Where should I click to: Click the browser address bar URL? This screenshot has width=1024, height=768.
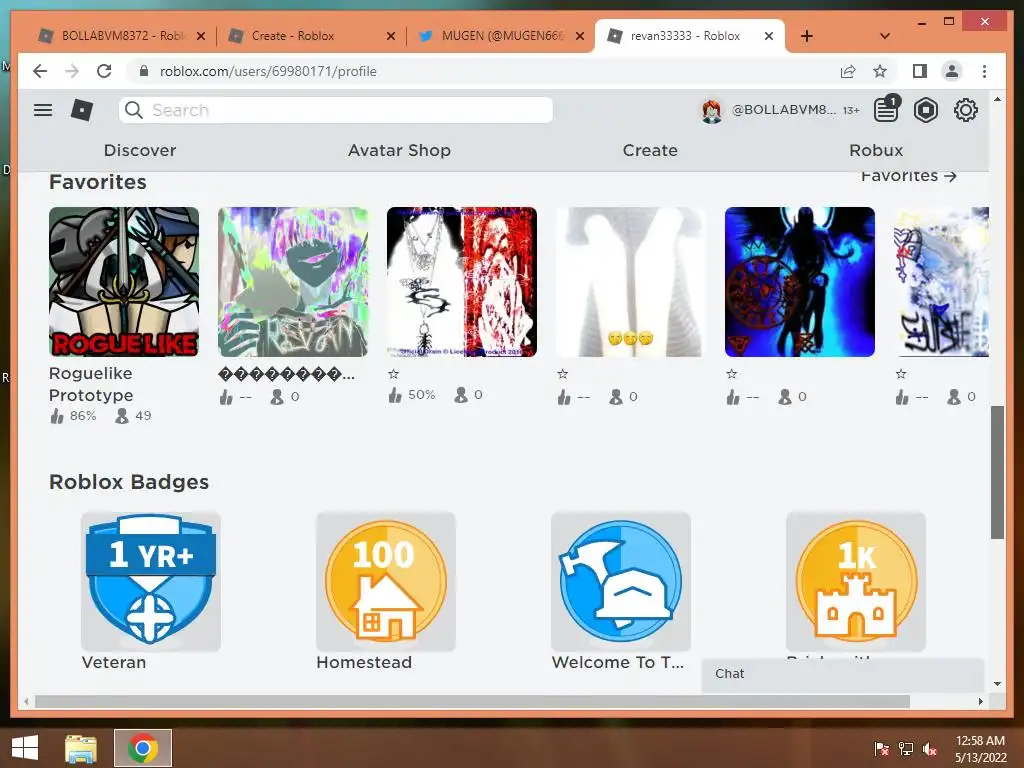point(268,71)
